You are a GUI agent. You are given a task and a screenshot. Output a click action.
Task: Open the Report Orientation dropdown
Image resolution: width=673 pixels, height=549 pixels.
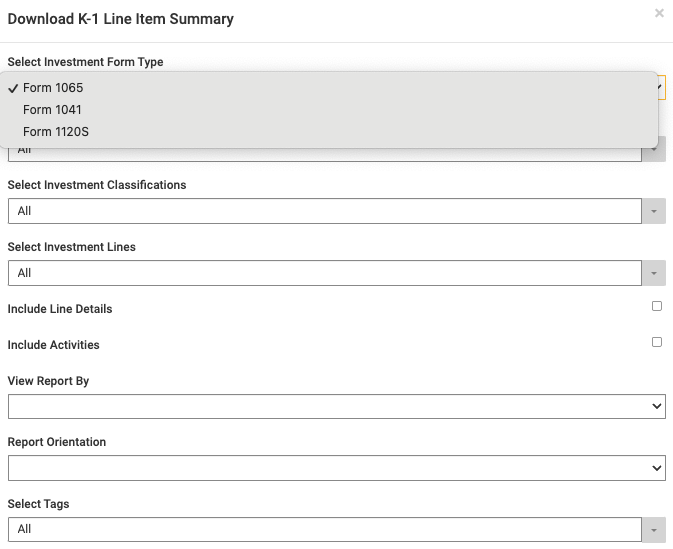pos(336,467)
